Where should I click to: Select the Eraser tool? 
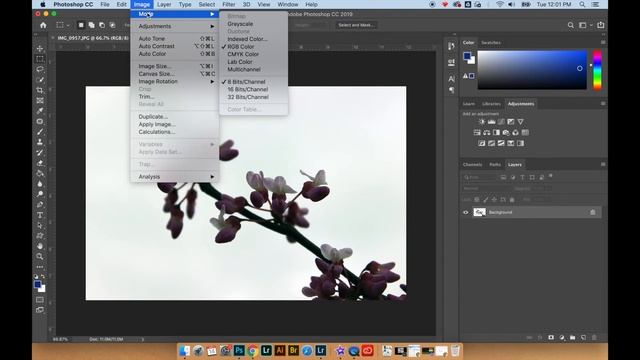tap(40, 163)
